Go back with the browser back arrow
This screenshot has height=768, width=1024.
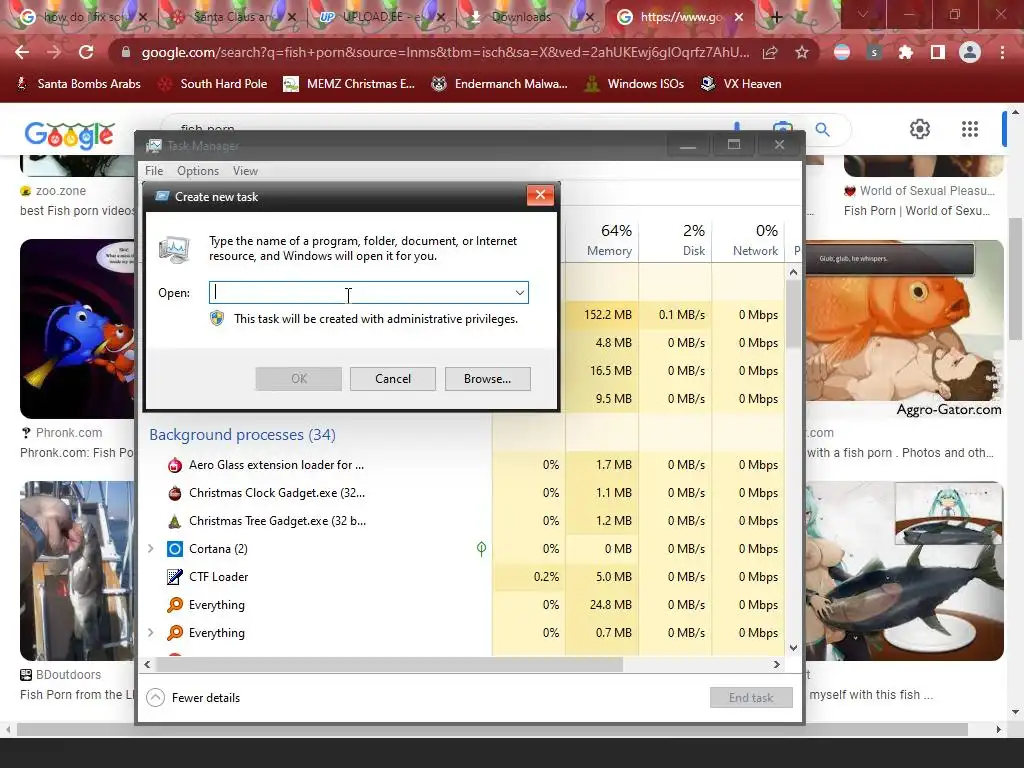pyautogui.click(x=22, y=52)
